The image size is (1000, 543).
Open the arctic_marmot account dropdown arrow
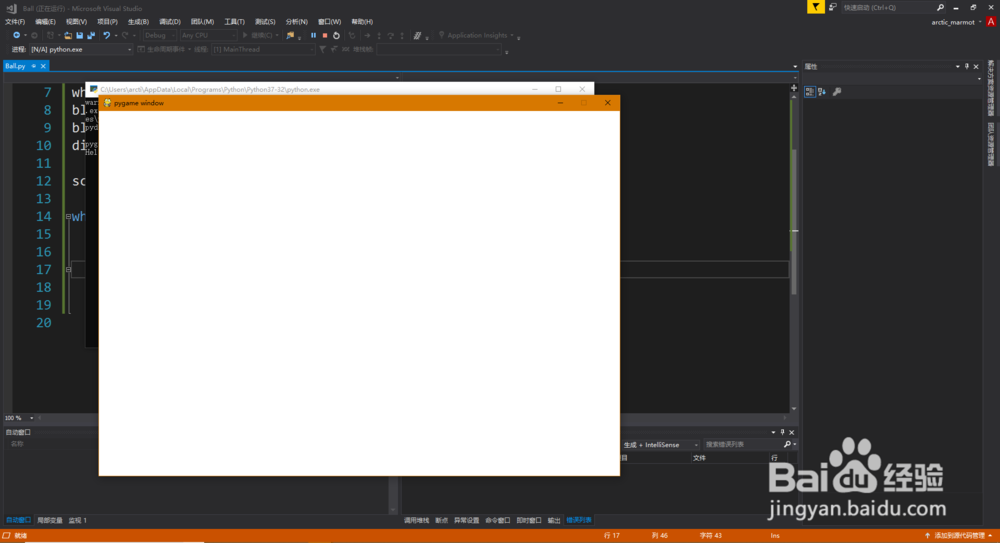[x=980, y=22]
